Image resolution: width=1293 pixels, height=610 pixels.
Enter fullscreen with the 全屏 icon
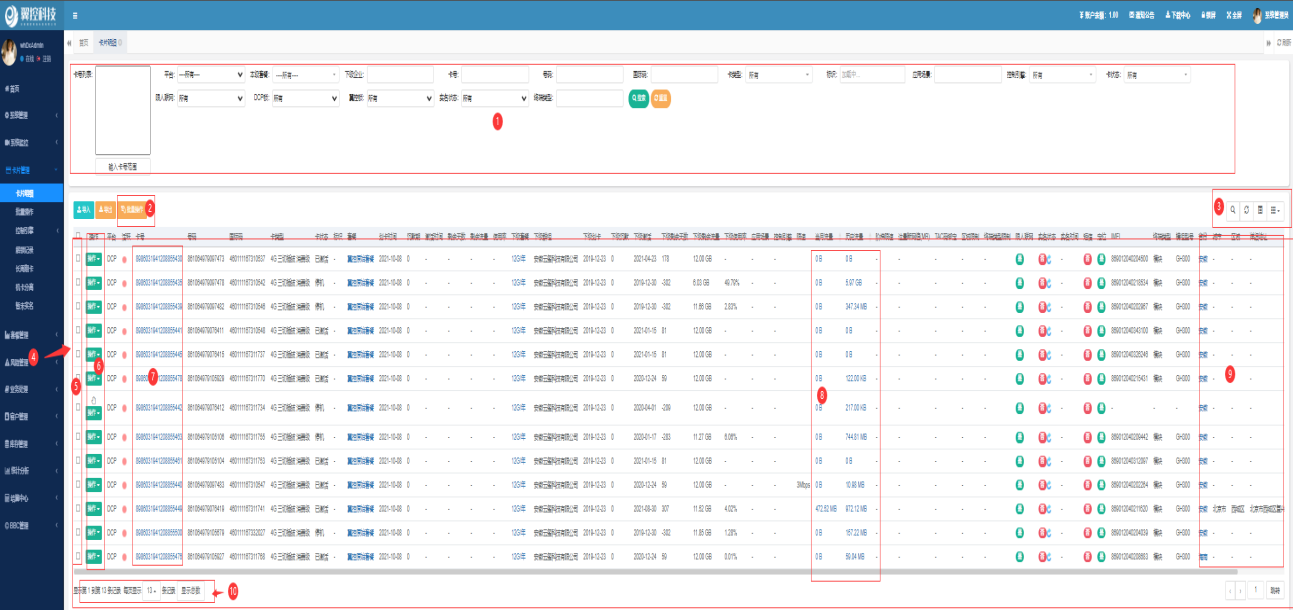point(1233,16)
